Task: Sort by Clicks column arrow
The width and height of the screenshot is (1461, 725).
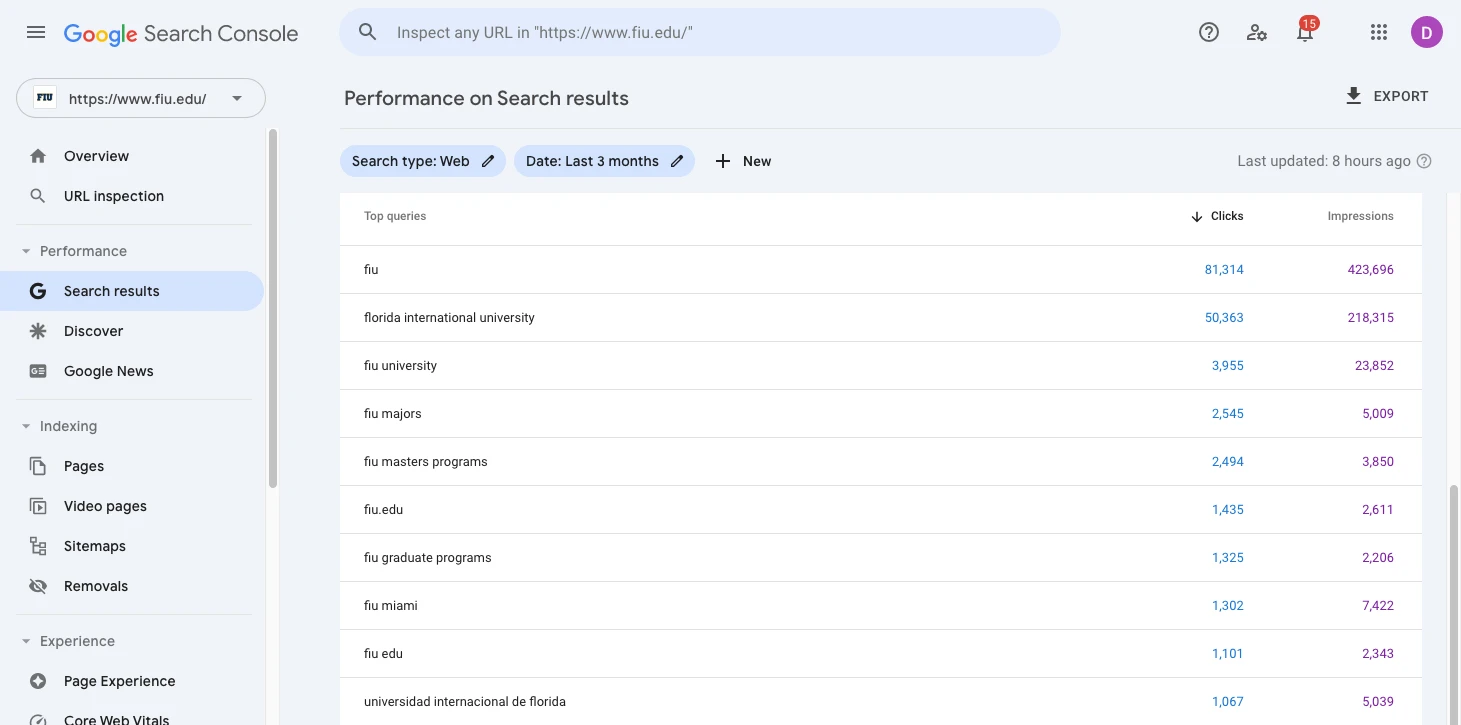Action: pos(1196,216)
